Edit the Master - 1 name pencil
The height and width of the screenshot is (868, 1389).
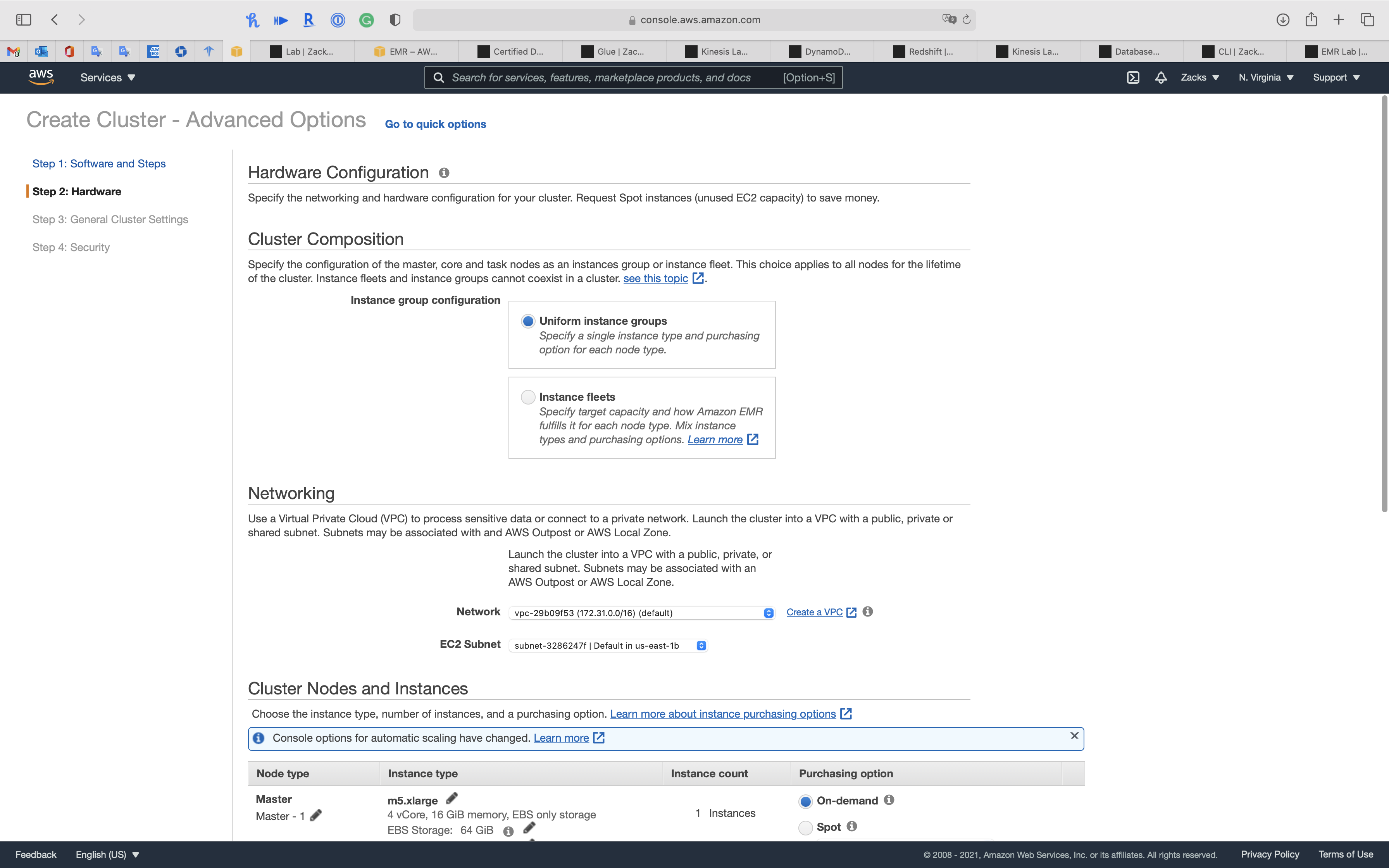pyautogui.click(x=316, y=815)
